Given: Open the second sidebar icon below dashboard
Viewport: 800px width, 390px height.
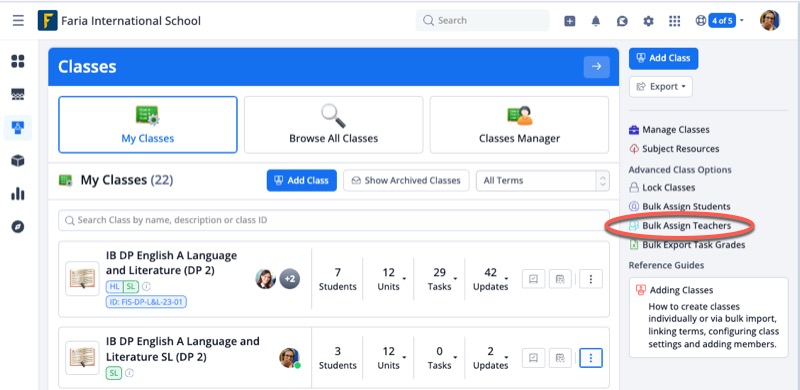Looking at the screenshot, I should [18, 94].
